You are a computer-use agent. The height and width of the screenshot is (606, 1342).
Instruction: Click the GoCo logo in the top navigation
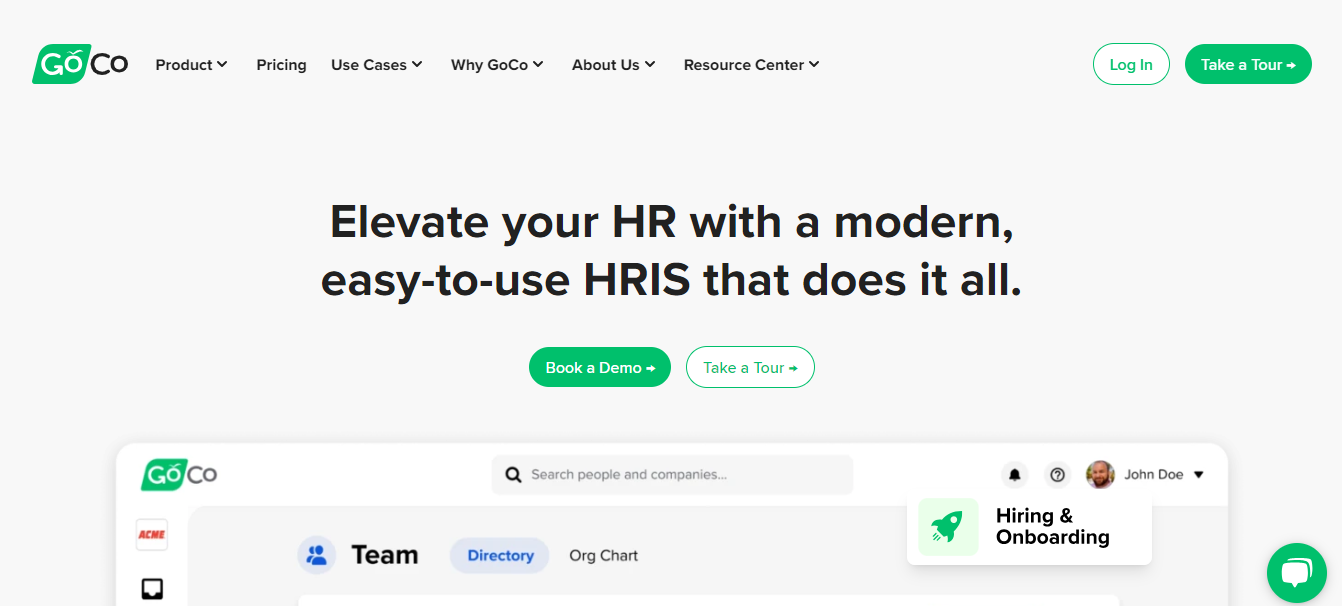pos(80,64)
